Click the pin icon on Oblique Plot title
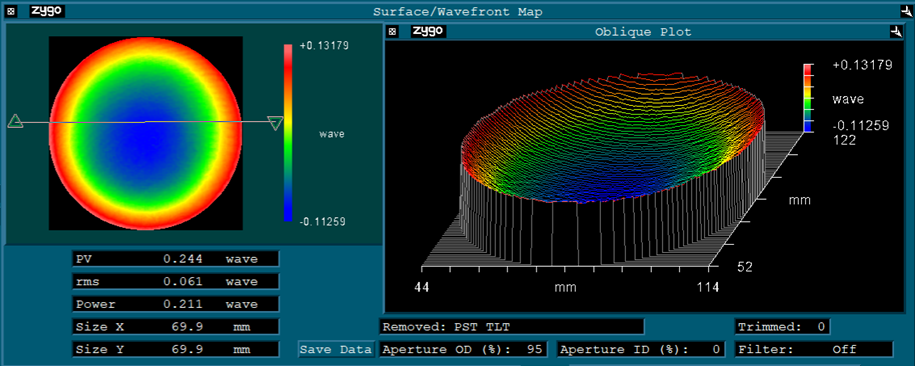The image size is (915, 366). (896, 32)
